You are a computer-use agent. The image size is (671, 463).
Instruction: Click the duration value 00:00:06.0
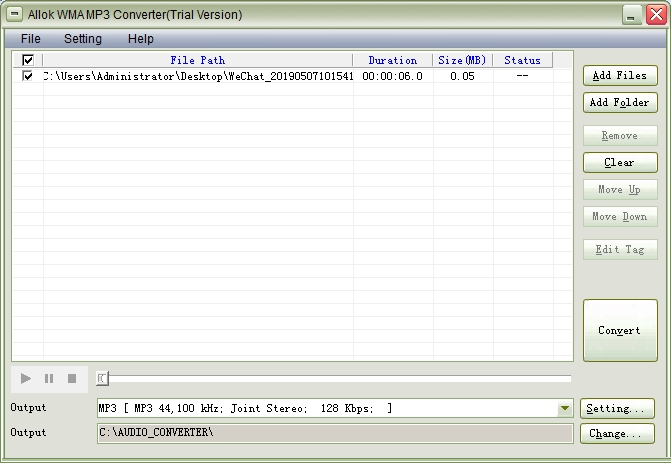pos(392,76)
